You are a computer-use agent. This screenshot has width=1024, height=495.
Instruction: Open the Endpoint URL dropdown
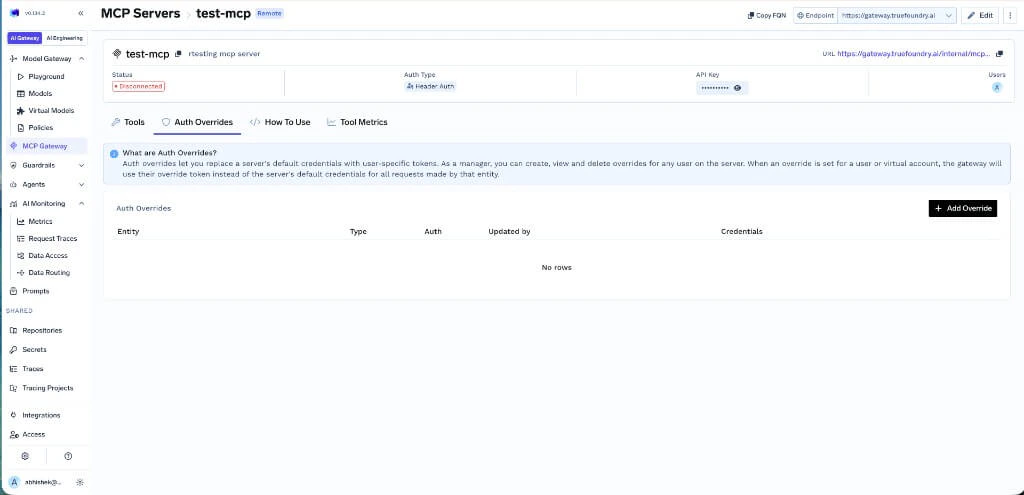click(x=897, y=15)
